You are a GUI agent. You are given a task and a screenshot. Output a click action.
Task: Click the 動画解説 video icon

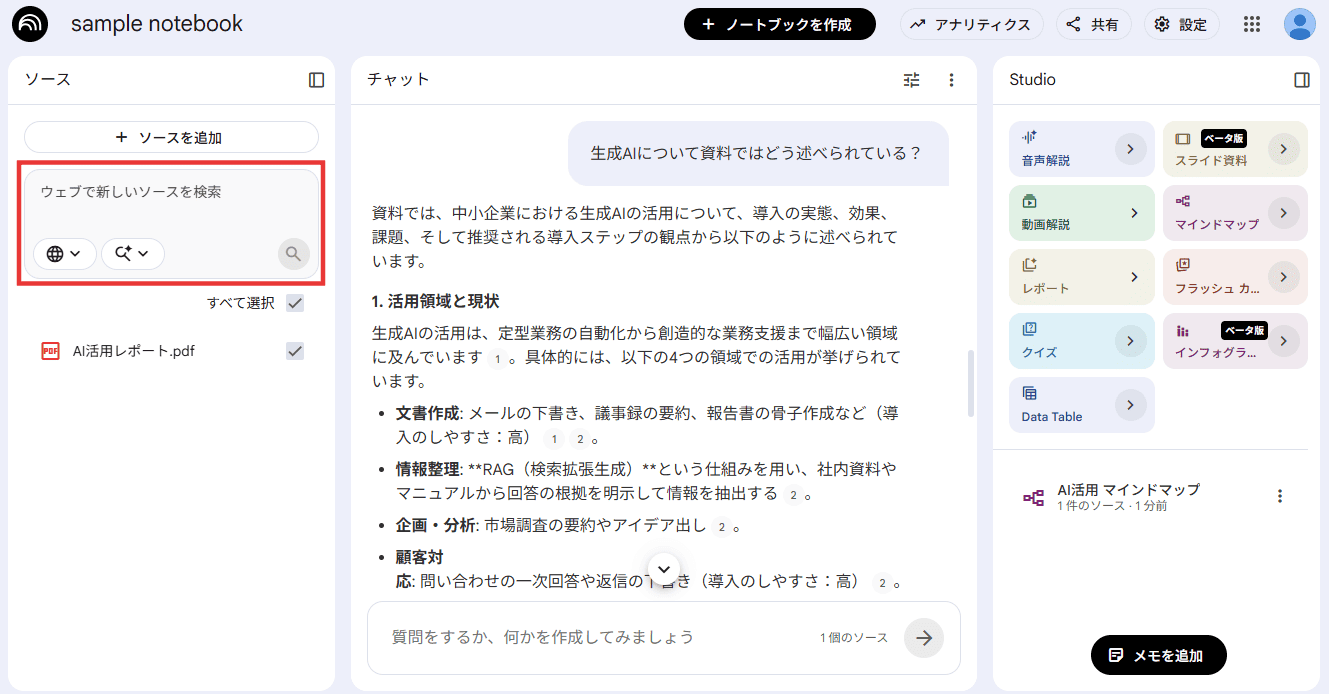[x=1029, y=201]
